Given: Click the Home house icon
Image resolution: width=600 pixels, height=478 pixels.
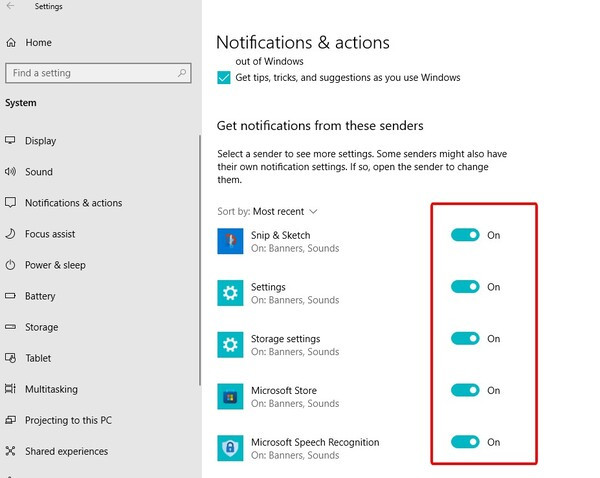Looking at the screenshot, I should click(x=11, y=42).
